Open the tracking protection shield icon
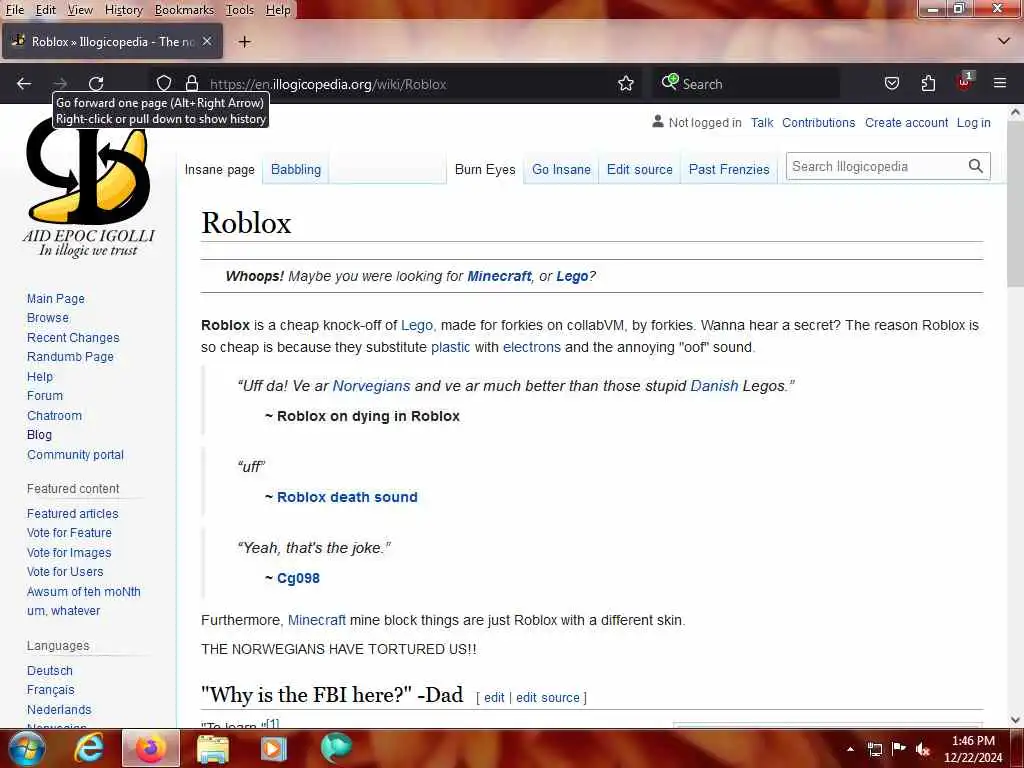Screen dimensions: 1024x768 (x=164, y=84)
